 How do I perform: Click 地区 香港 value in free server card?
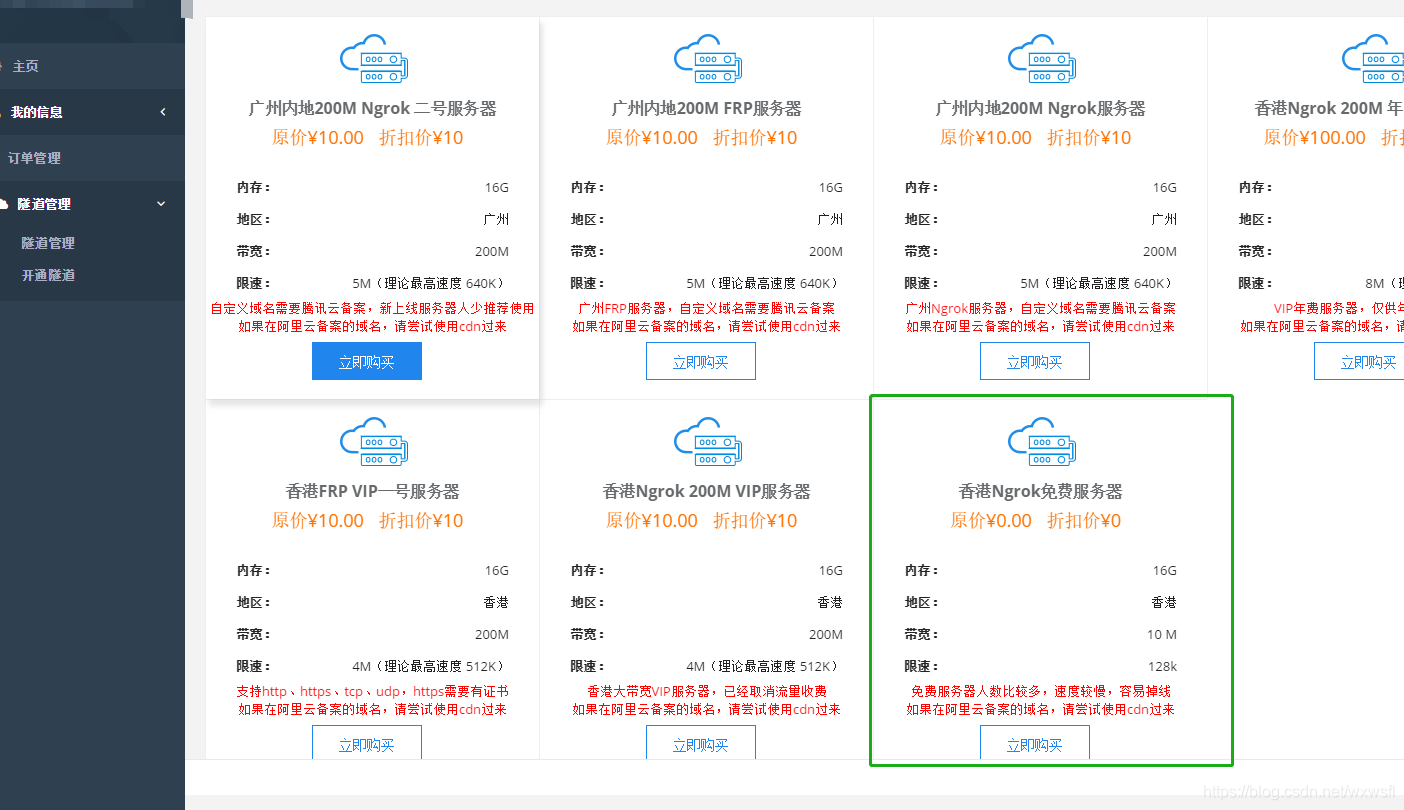[1164, 602]
